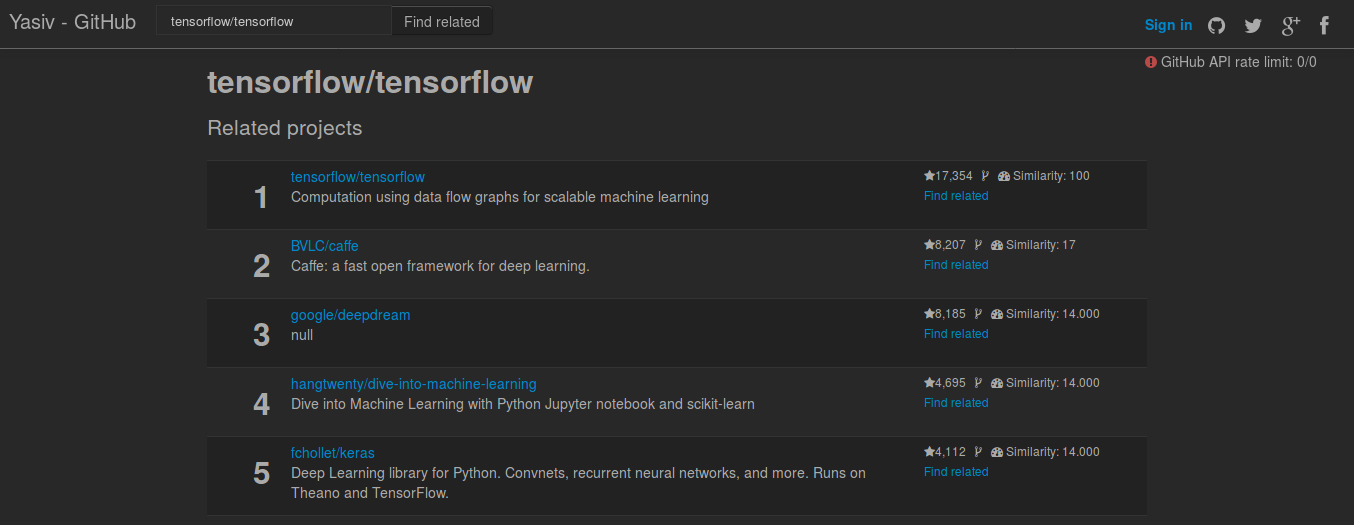
Task: Find related for fchollet/keras row
Action: (956, 472)
